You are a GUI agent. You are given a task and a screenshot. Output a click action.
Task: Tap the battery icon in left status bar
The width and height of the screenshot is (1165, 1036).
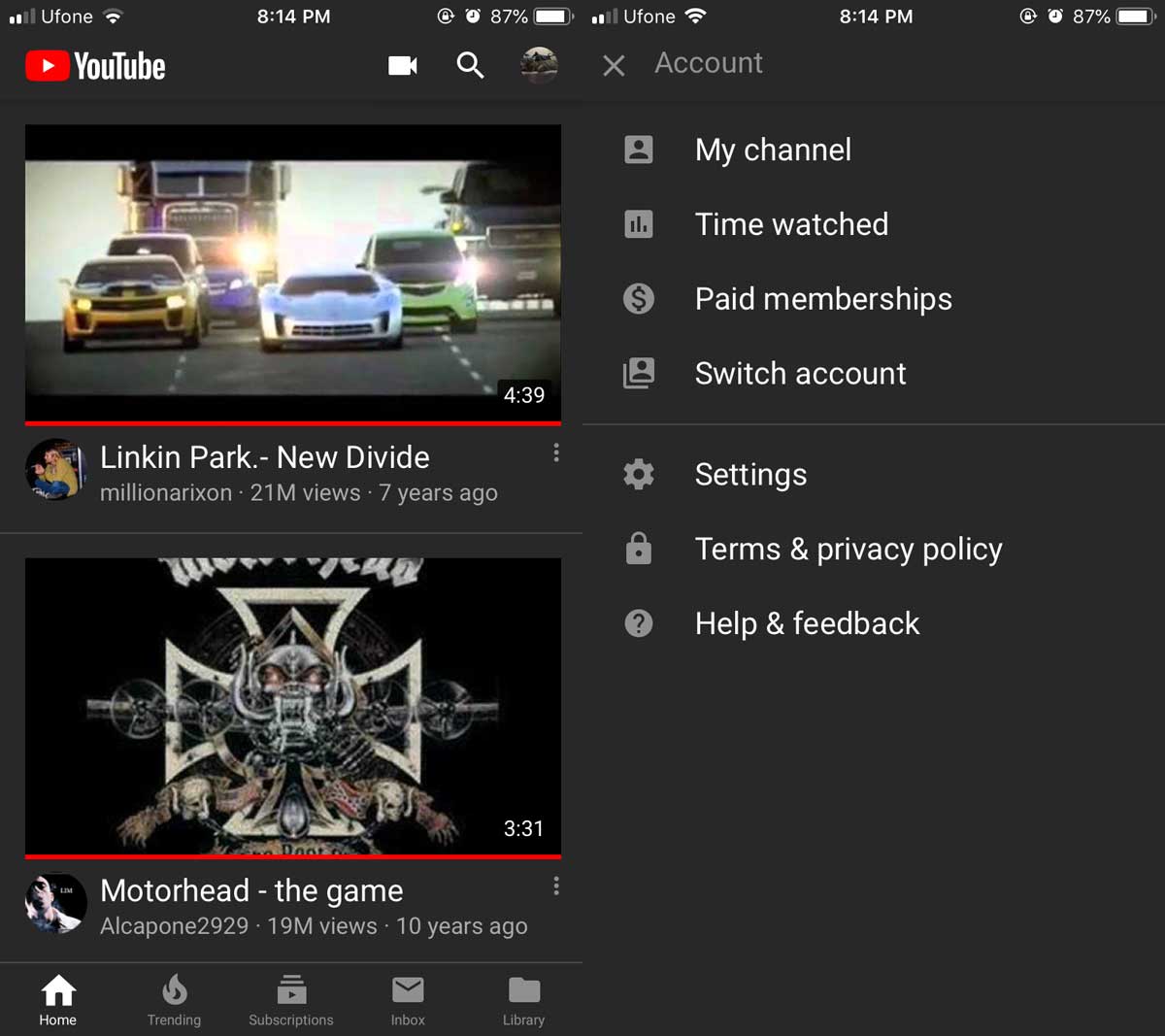tap(553, 17)
